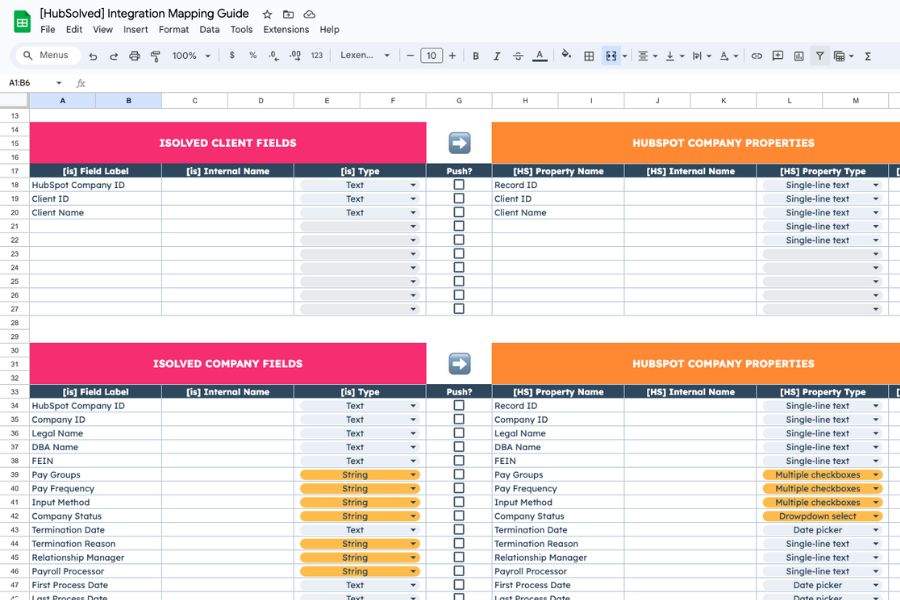Tick Push checkbox for Pay Groups row
This screenshot has width=900, height=600.
point(459,474)
